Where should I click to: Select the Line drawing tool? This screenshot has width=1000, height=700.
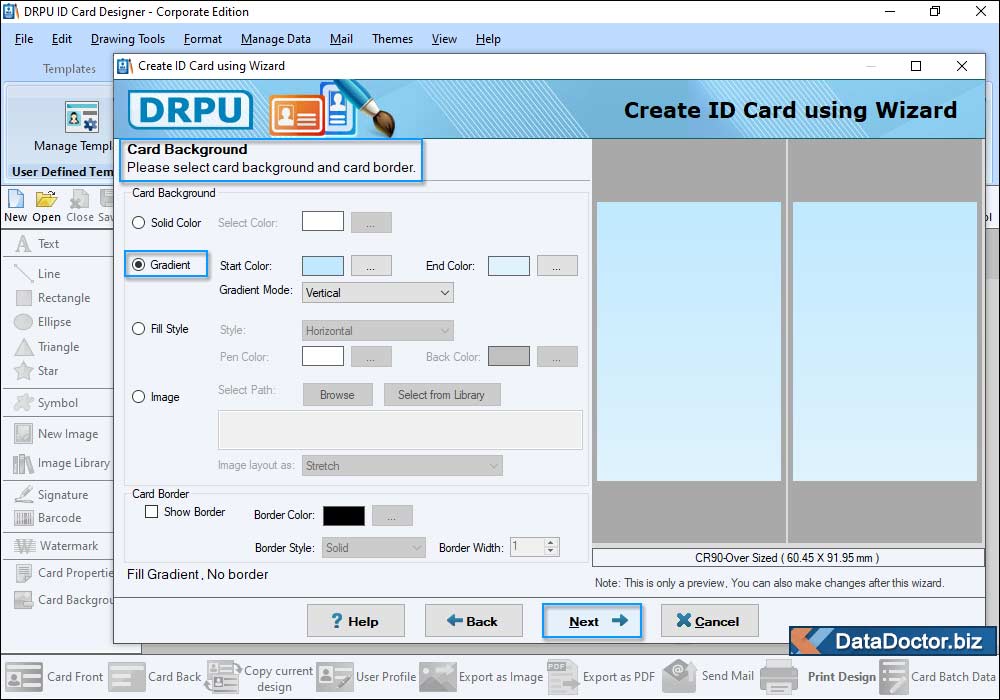pos(38,273)
